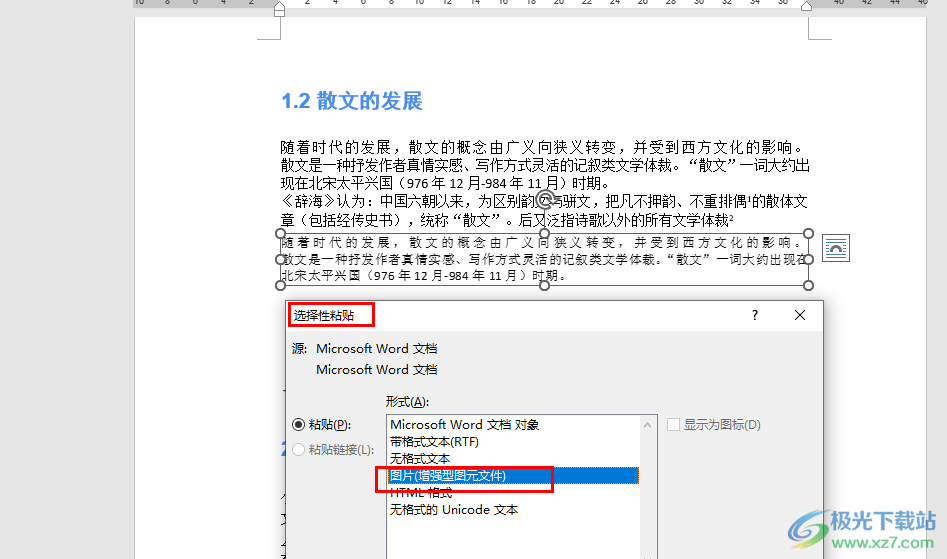Screen dimensions: 947x559
Task: Click the top-right resize handle of the picture
Action: [x=808, y=234]
